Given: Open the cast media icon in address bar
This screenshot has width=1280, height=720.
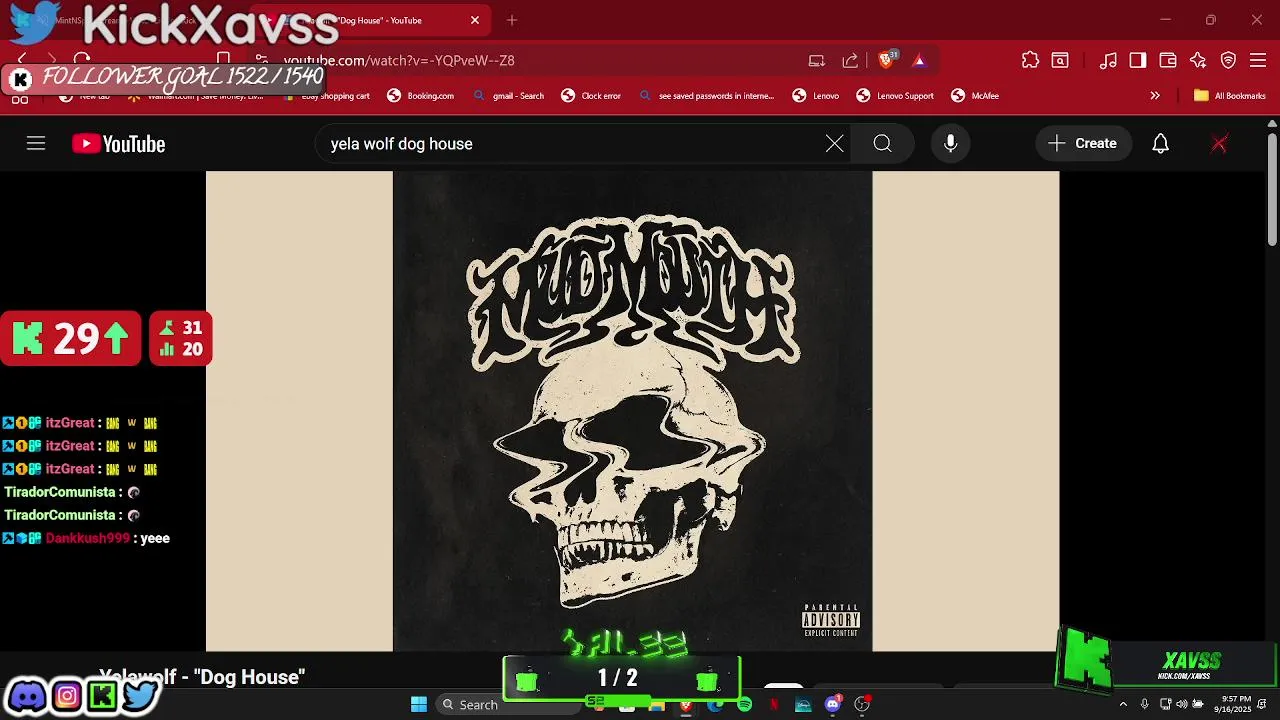Looking at the screenshot, I should [x=817, y=60].
